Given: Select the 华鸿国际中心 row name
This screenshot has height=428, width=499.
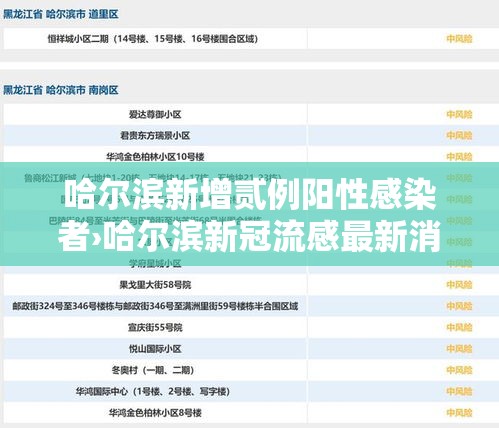Looking at the screenshot, I should point(153,391).
